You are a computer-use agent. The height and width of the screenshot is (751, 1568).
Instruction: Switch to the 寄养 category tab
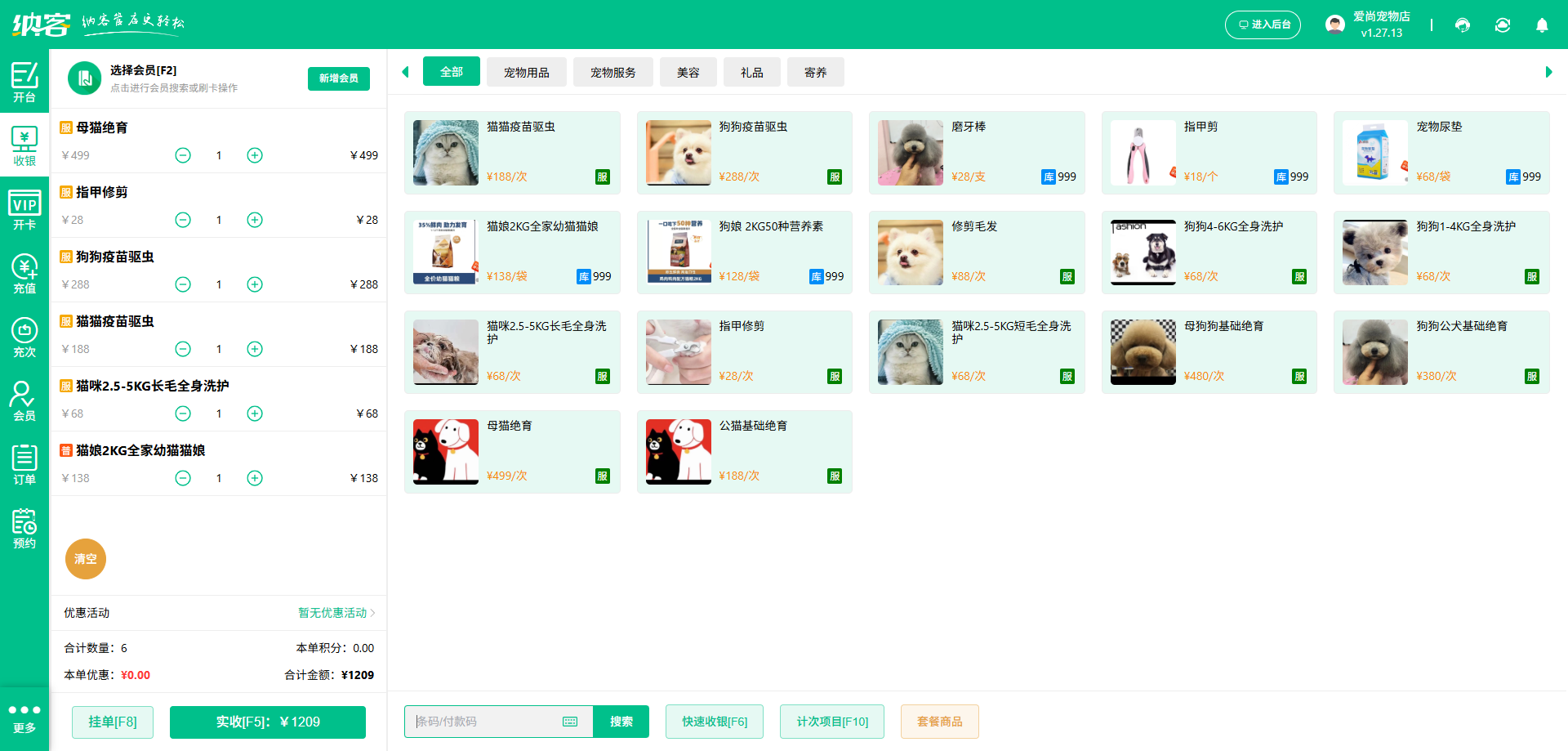click(x=815, y=72)
